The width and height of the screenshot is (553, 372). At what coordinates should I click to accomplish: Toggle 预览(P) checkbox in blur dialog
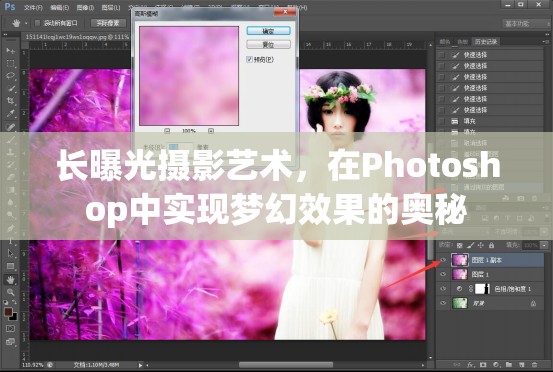pyautogui.click(x=249, y=59)
